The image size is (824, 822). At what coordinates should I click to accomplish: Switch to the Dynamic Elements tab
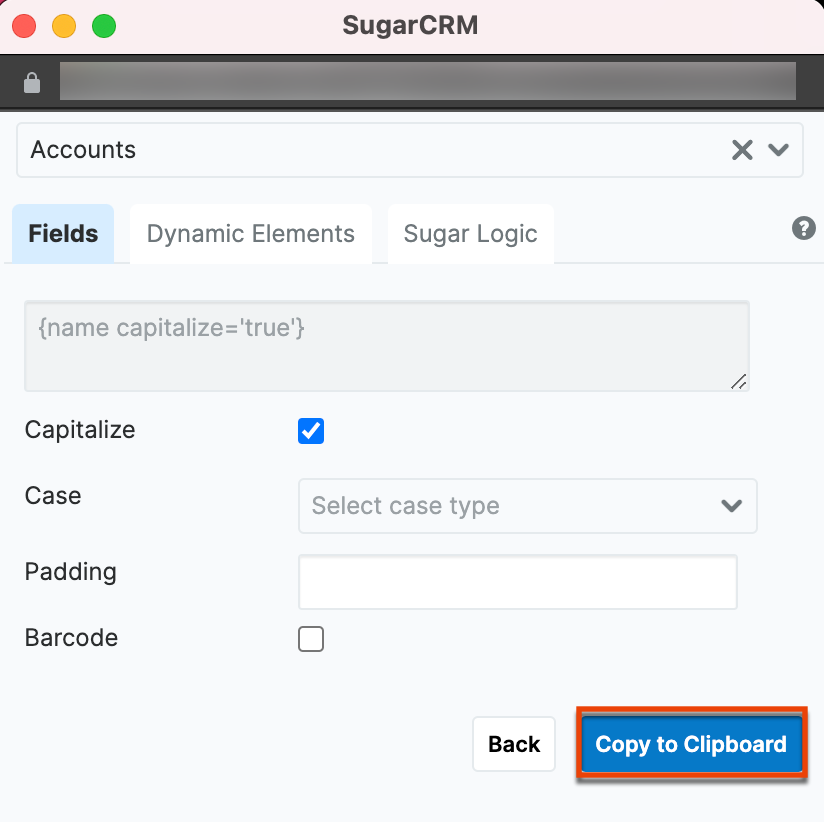[250, 233]
